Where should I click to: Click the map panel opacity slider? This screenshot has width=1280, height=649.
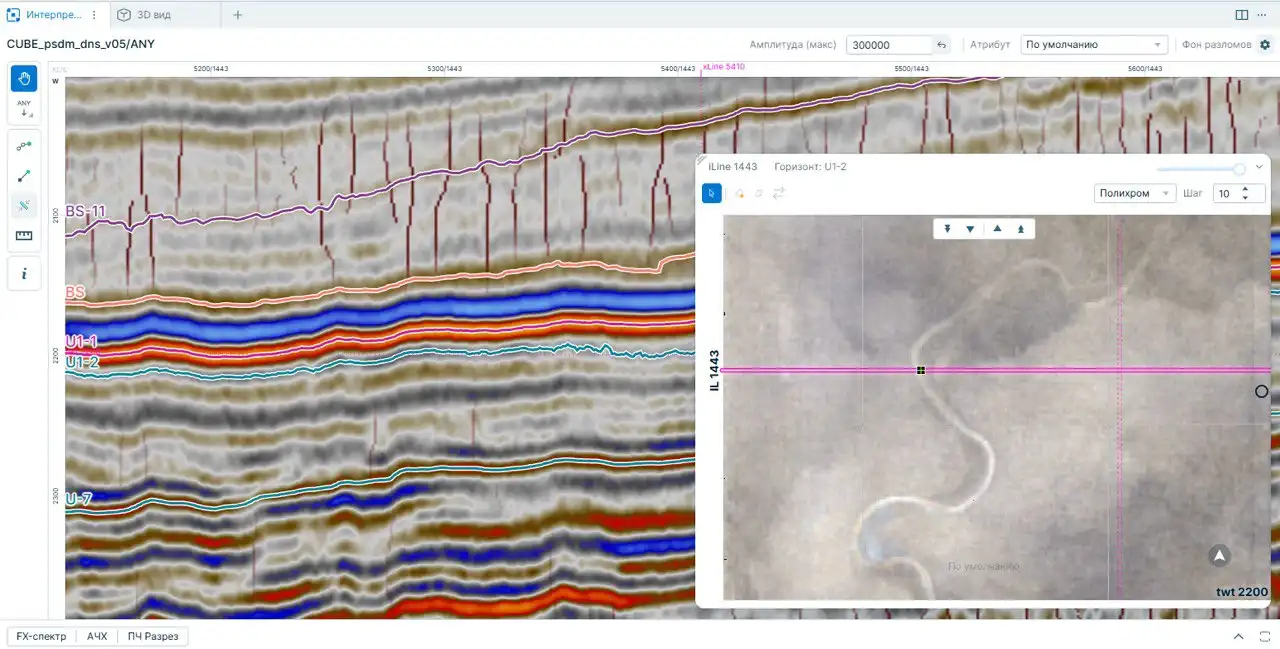click(1200, 168)
